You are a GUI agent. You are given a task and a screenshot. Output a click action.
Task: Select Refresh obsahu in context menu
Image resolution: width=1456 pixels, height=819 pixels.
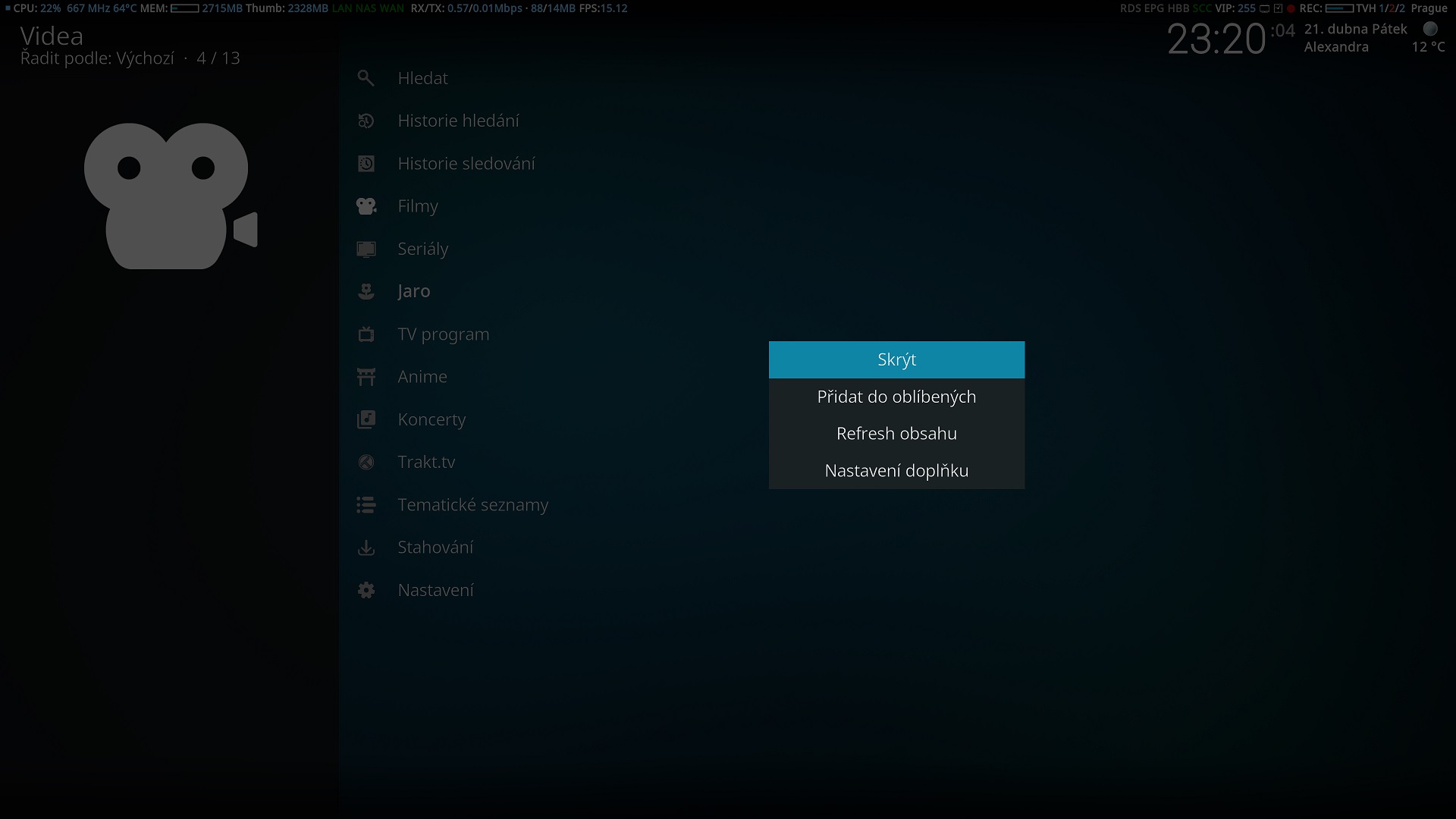[896, 434]
